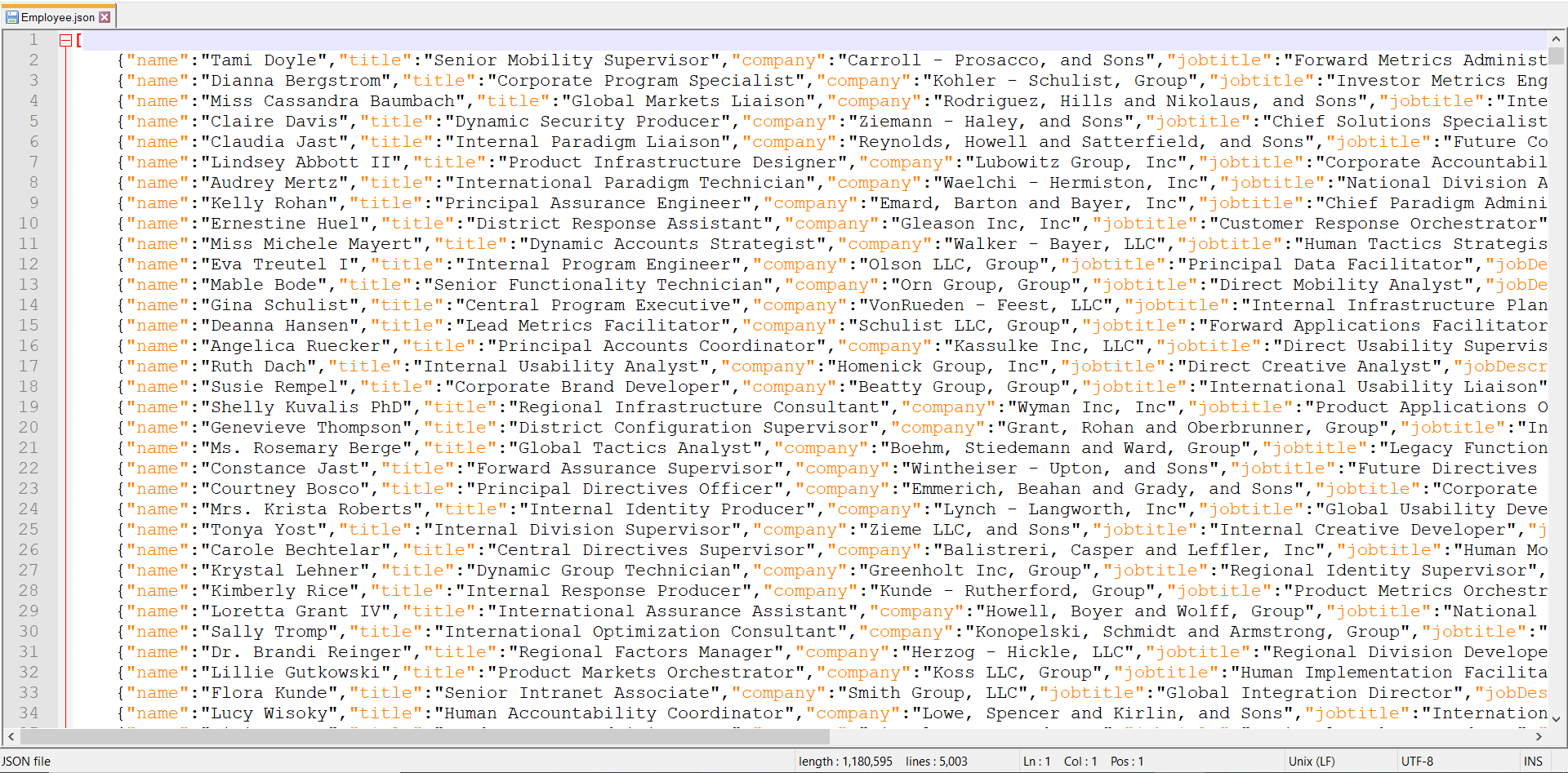Click the horizontal scrollbar right arrow
Viewport: 1568px width, 773px height.
[x=1539, y=736]
